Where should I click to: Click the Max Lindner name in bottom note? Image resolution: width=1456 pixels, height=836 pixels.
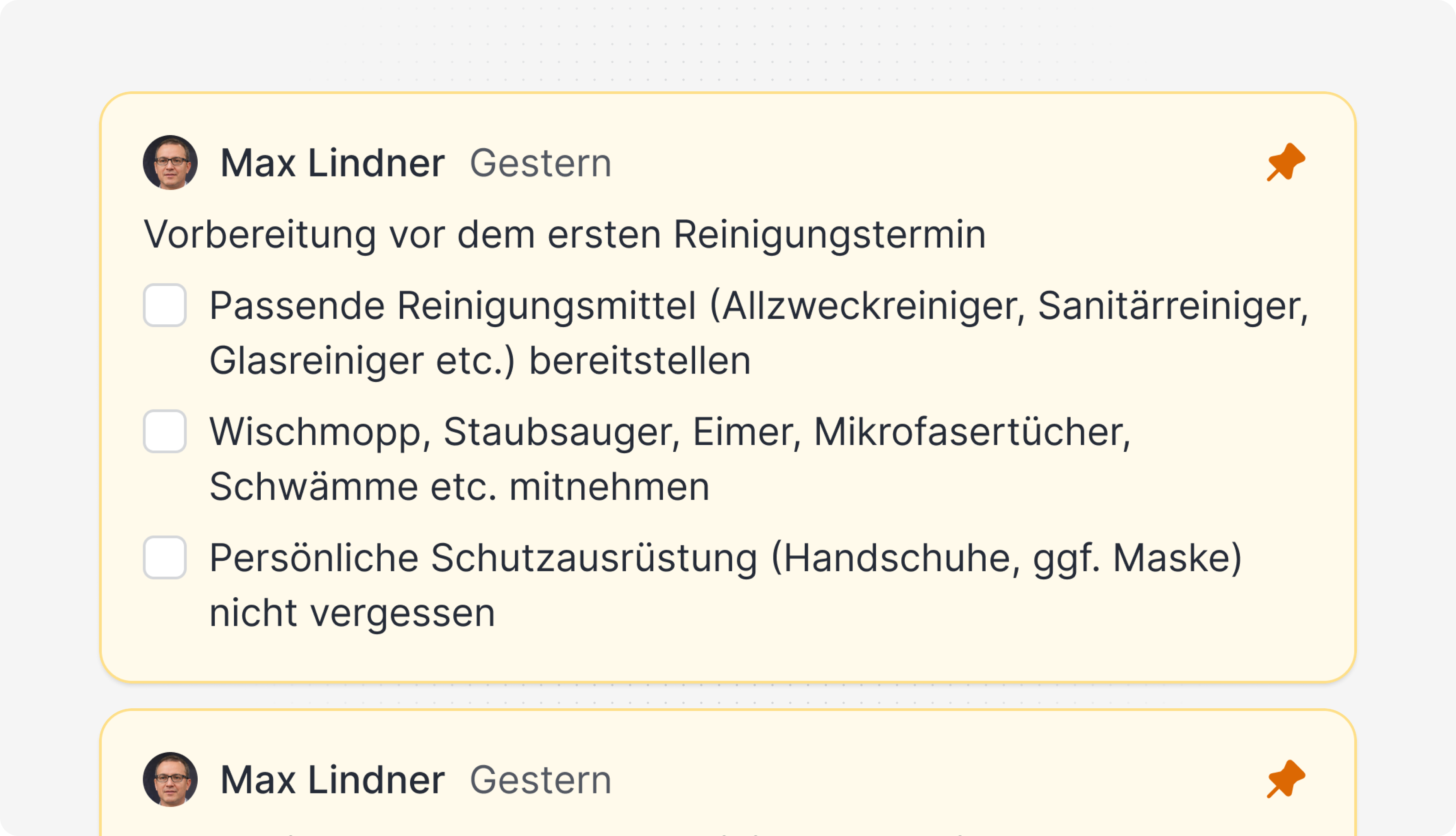[x=332, y=780]
